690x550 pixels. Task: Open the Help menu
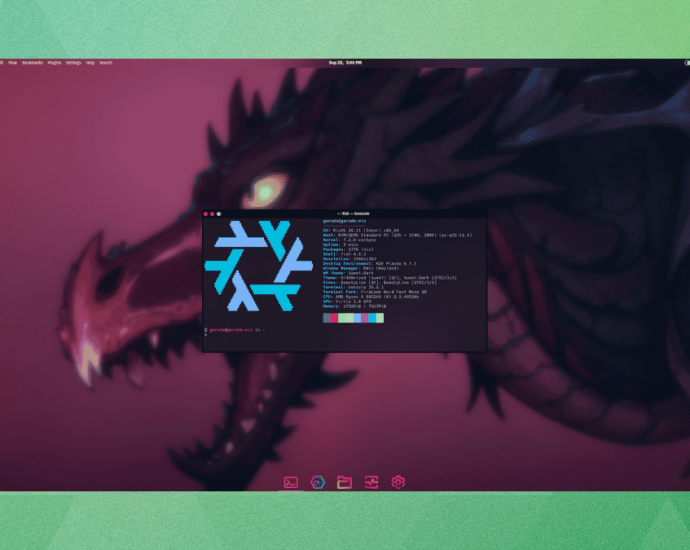point(90,63)
